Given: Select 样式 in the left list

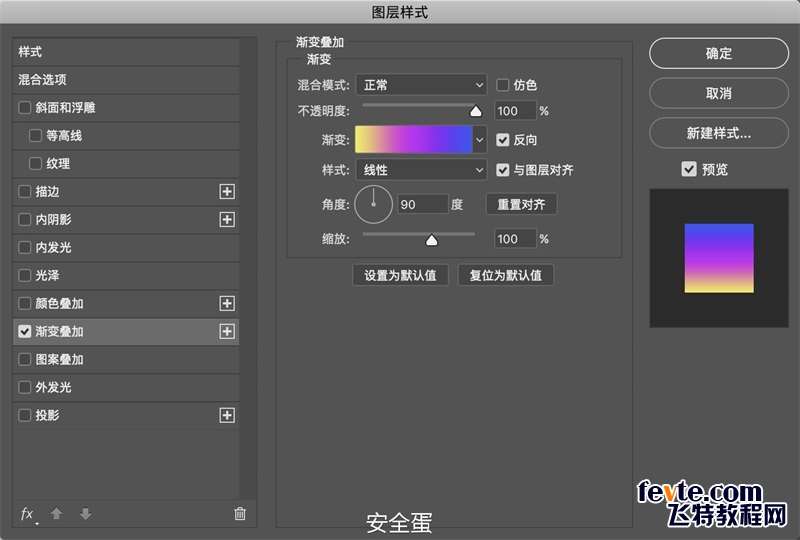Looking at the screenshot, I should click(x=126, y=52).
